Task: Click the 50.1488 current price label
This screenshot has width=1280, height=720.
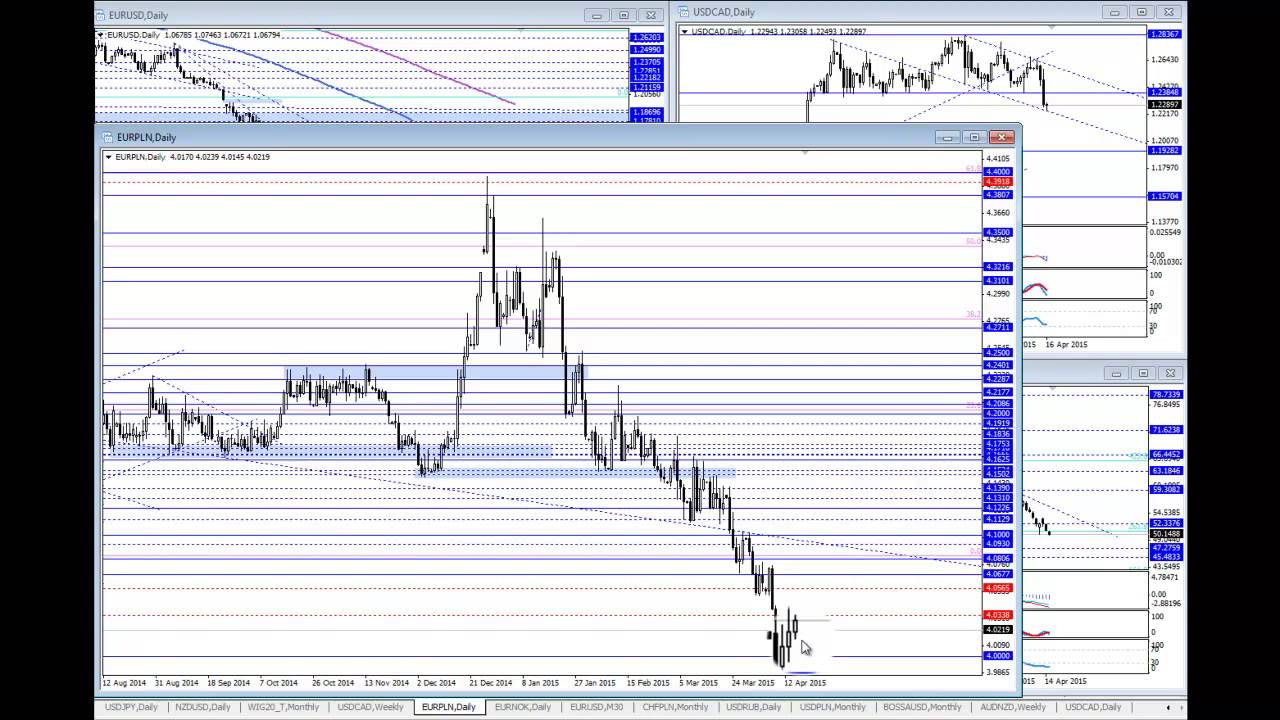Action: 1166,534
